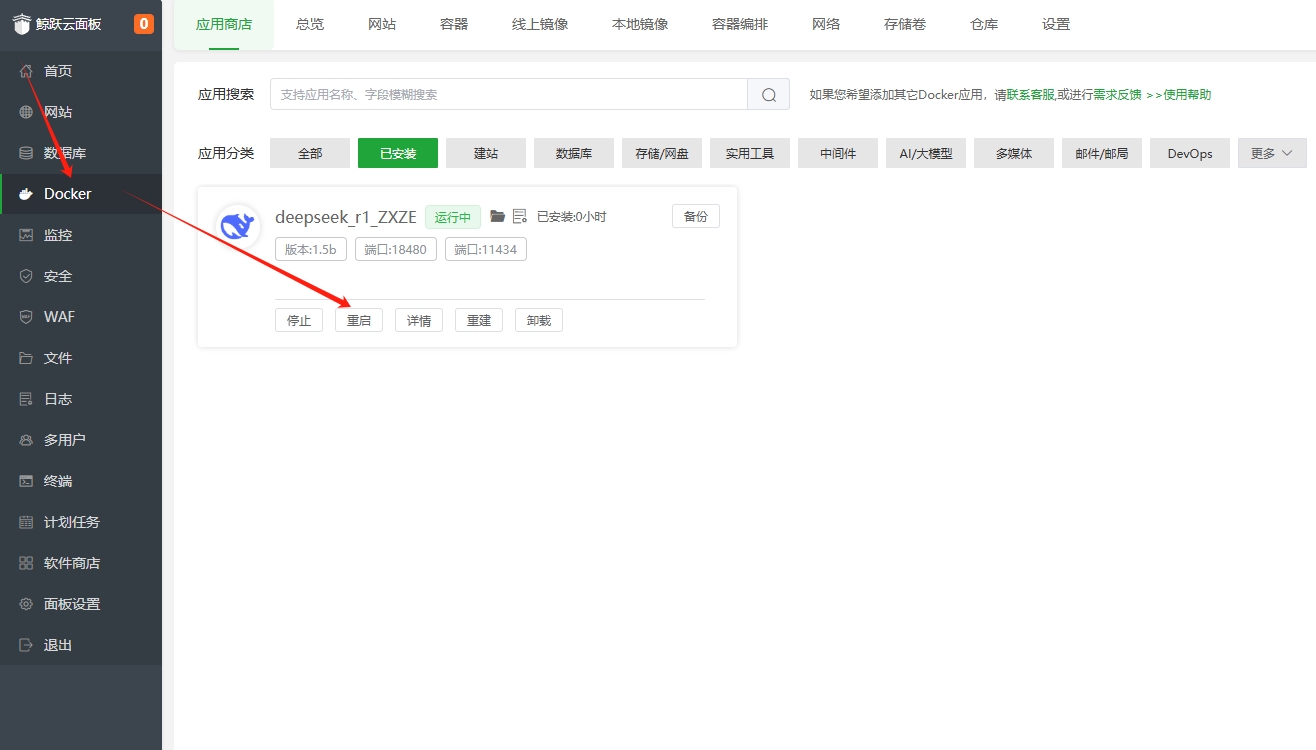Click the orange notification badge showing 0
The height and width of the screenshot is (750, 1316).
click(144, 24)
